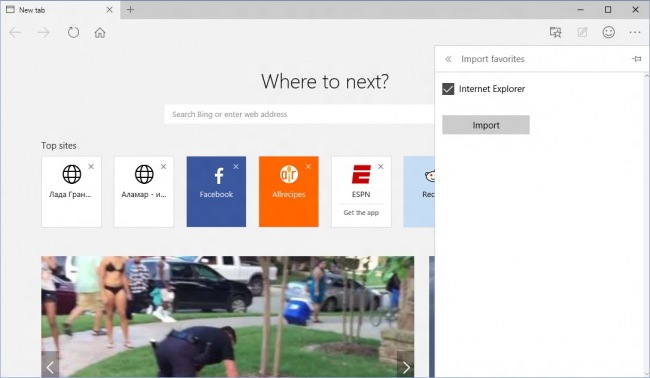The image size is (650, 378).
Task: Select the New tab tab
Action: (x=60, y=10)
